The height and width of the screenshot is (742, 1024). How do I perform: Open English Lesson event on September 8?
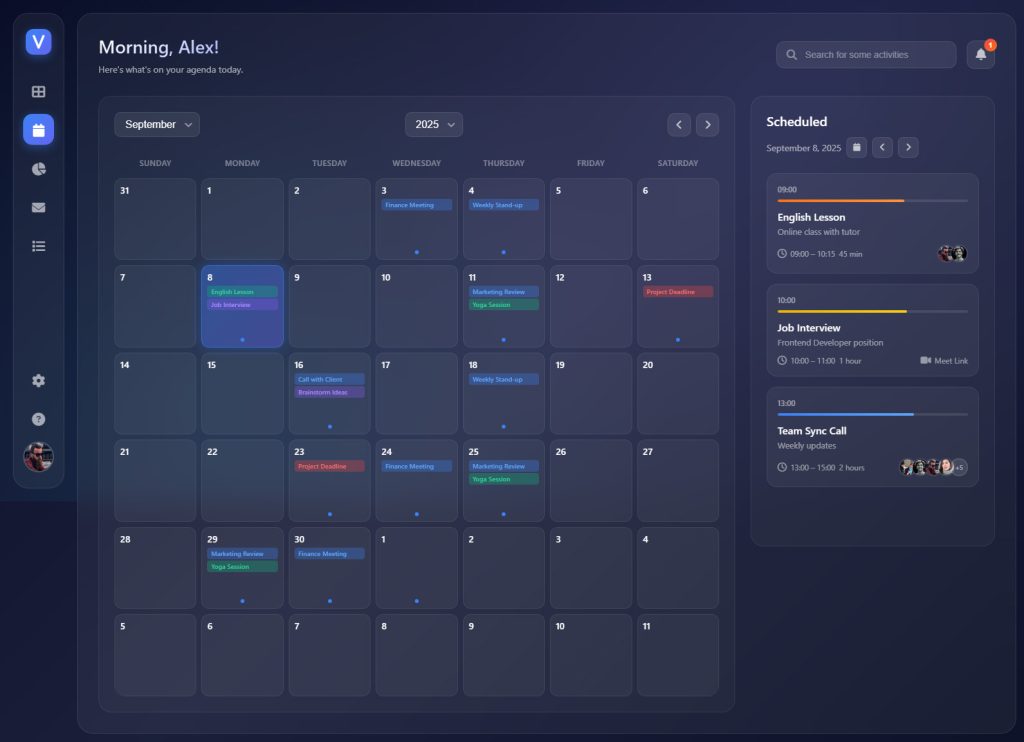tap(242, 292)
